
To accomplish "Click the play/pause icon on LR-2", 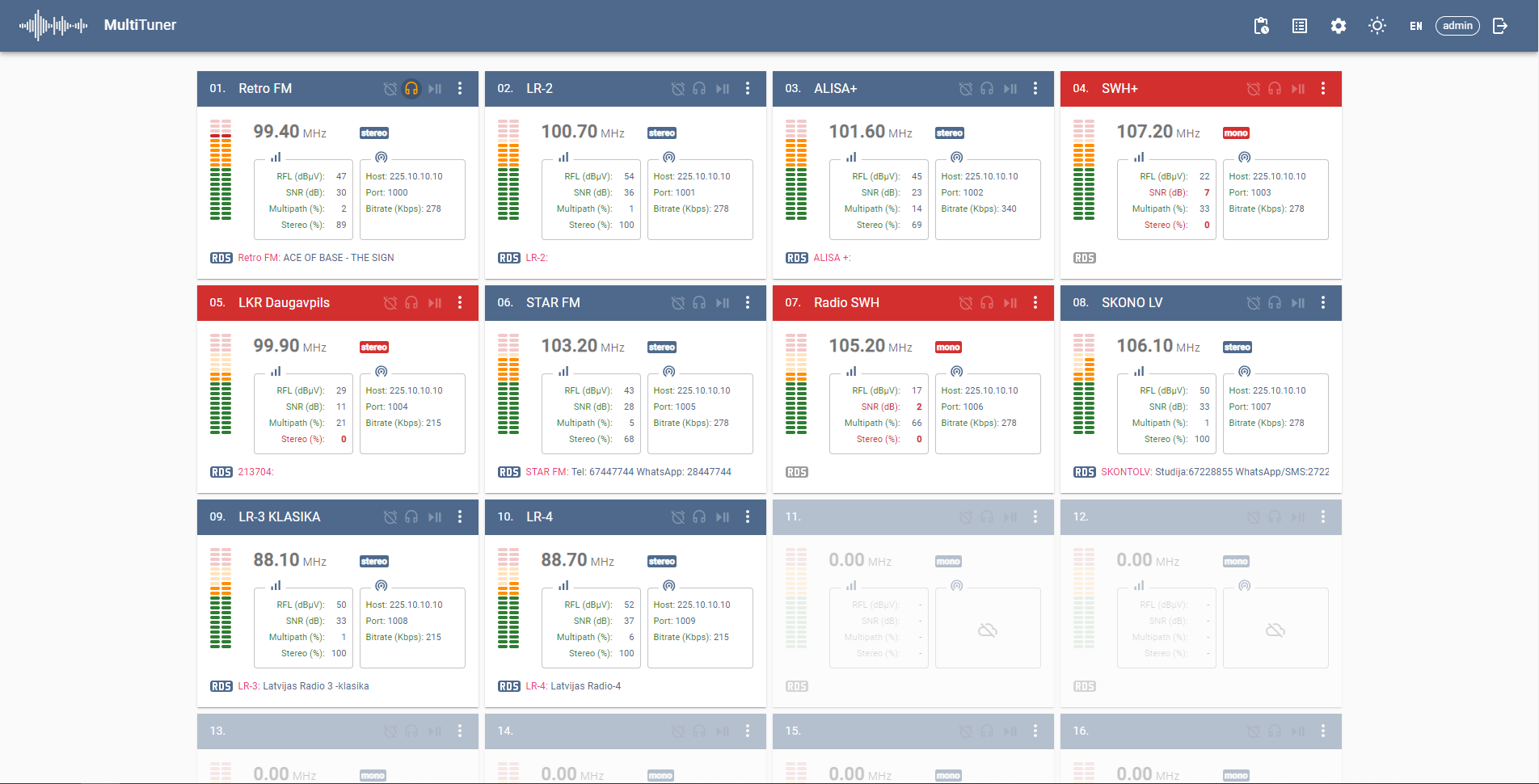I will click(x=723, y=89).
